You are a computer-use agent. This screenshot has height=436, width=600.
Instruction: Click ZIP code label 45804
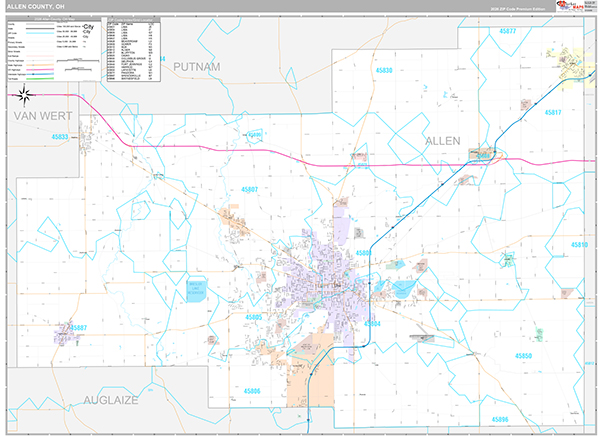pos(372,324)
